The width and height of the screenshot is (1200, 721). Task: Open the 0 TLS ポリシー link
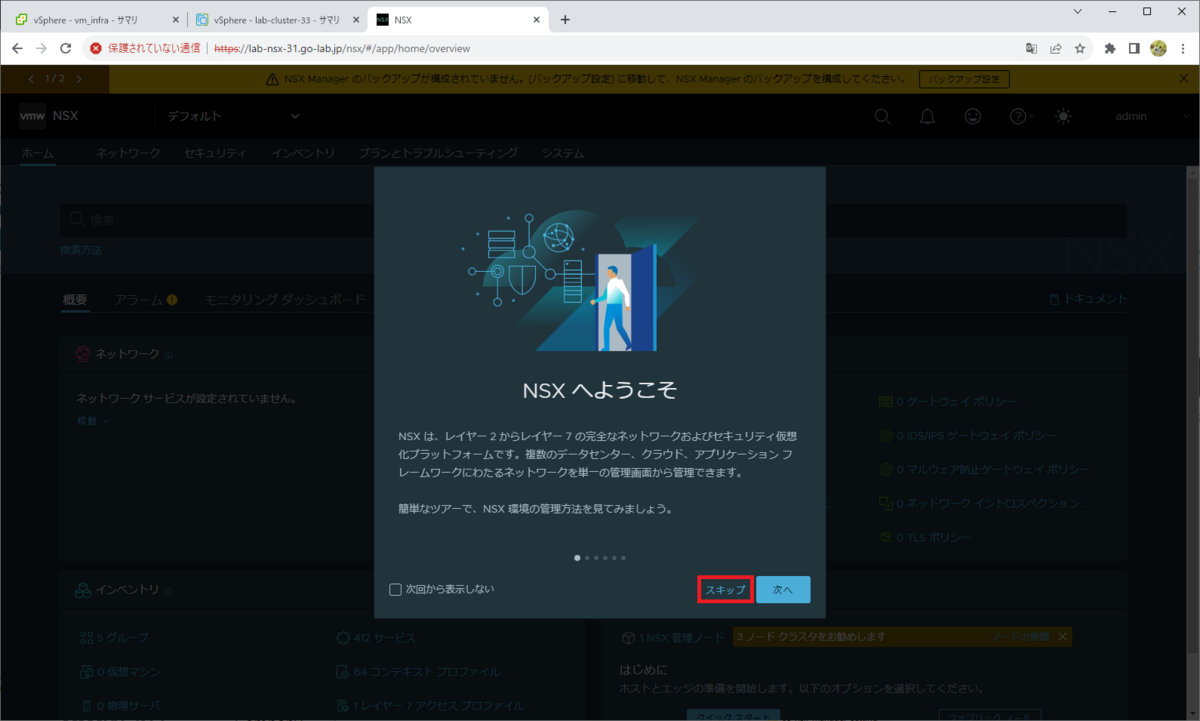(925, 538)
